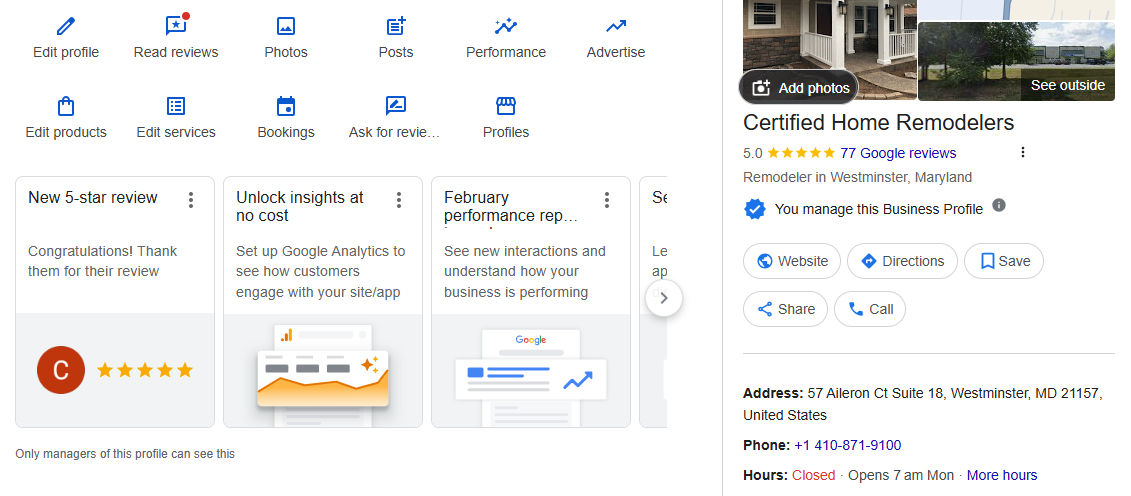Open the Photos icon

tap(286, 27)
